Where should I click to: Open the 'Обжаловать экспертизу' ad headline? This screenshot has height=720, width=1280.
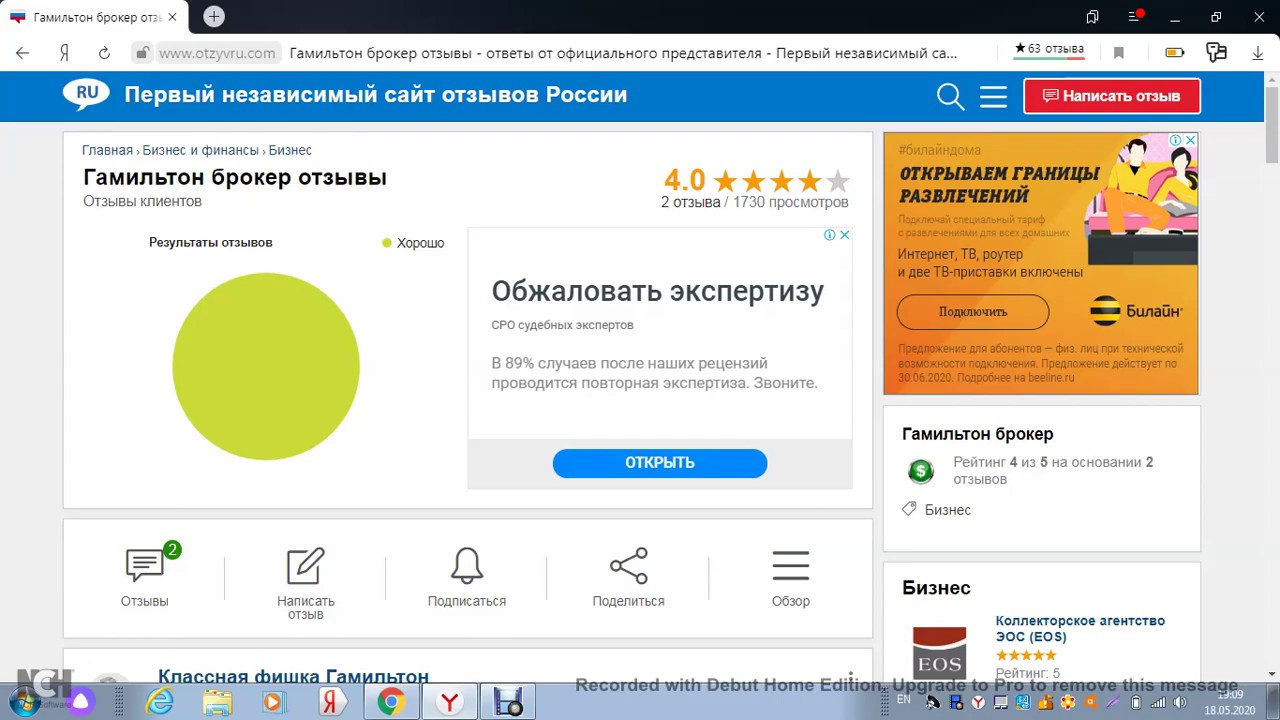[x=658, y=291]
